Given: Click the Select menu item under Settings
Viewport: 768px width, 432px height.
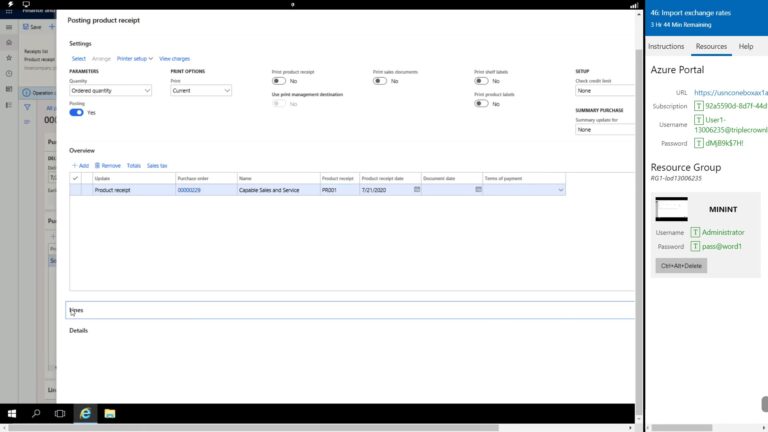Looking at the screenshot, I should point(78,59).
